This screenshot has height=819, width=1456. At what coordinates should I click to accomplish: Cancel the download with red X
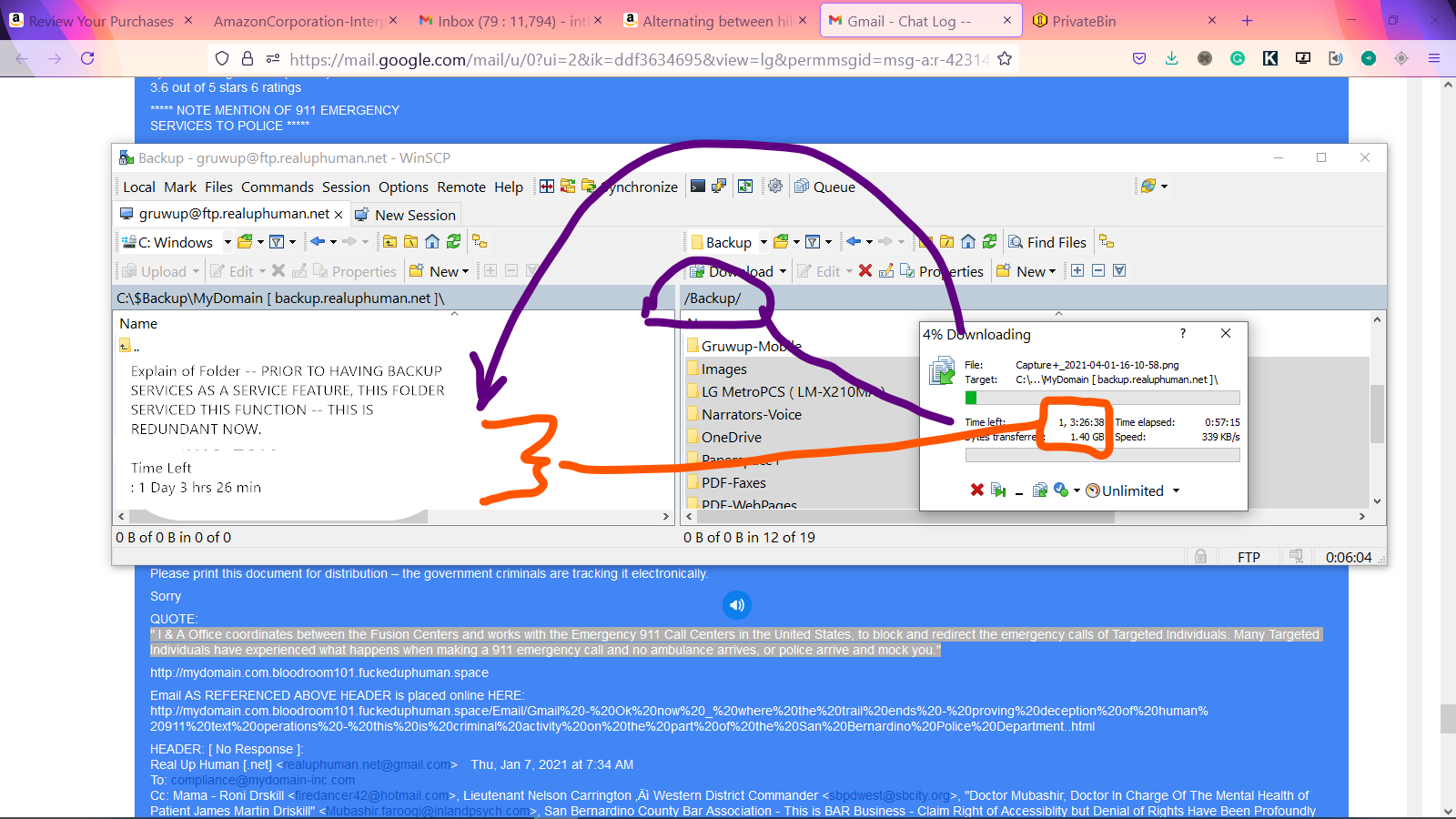click(977, 490)
